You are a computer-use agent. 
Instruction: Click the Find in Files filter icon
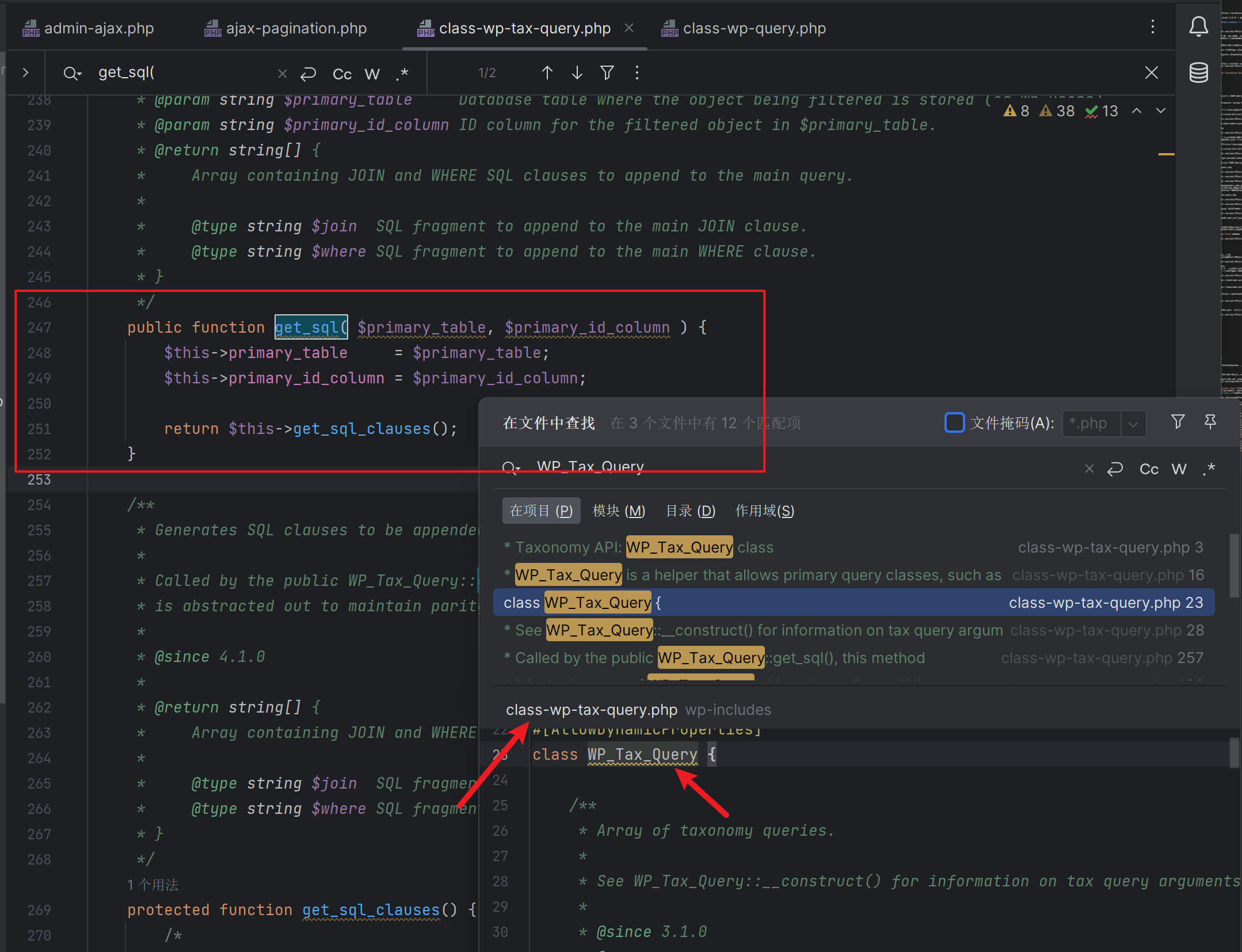[x=1178, y=422]
